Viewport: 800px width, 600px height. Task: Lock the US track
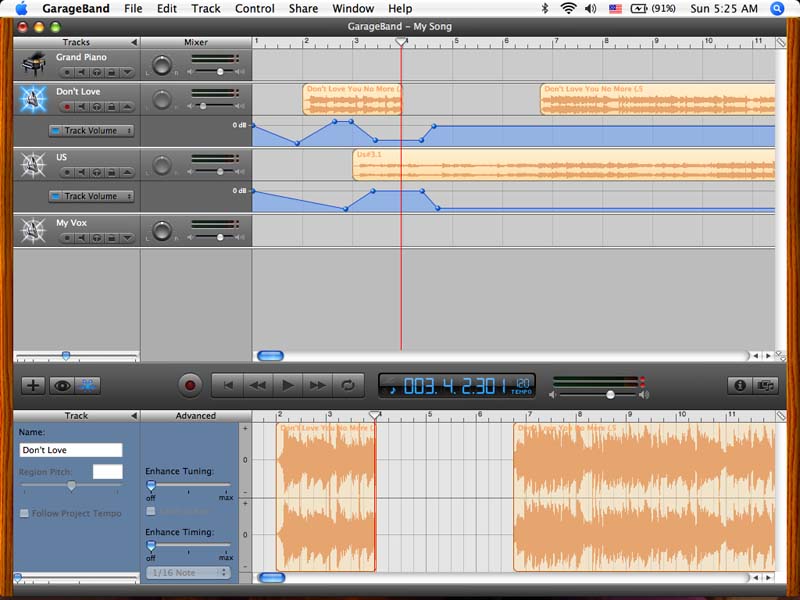pyautogui.click(x=111, y=172)
